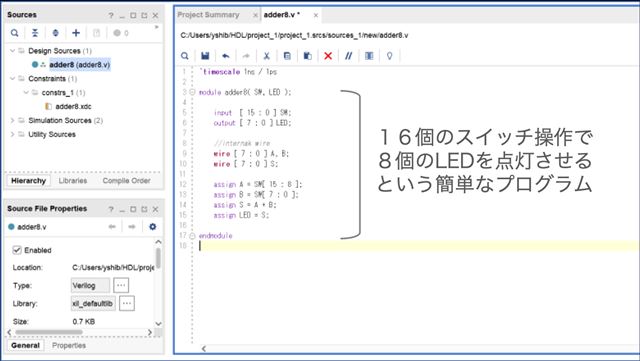Select adder8 (adder8.v) in Design Sources
This screenshot has width=640, height=361.
coord(80,65)
